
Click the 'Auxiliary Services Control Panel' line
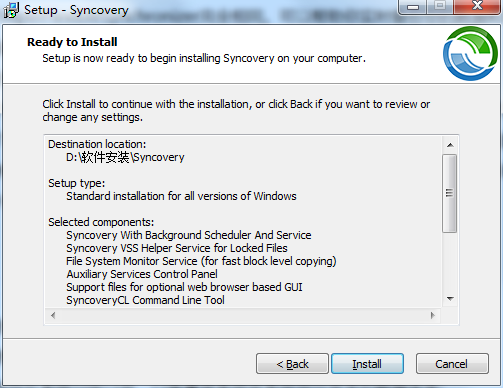coord(142,274)
